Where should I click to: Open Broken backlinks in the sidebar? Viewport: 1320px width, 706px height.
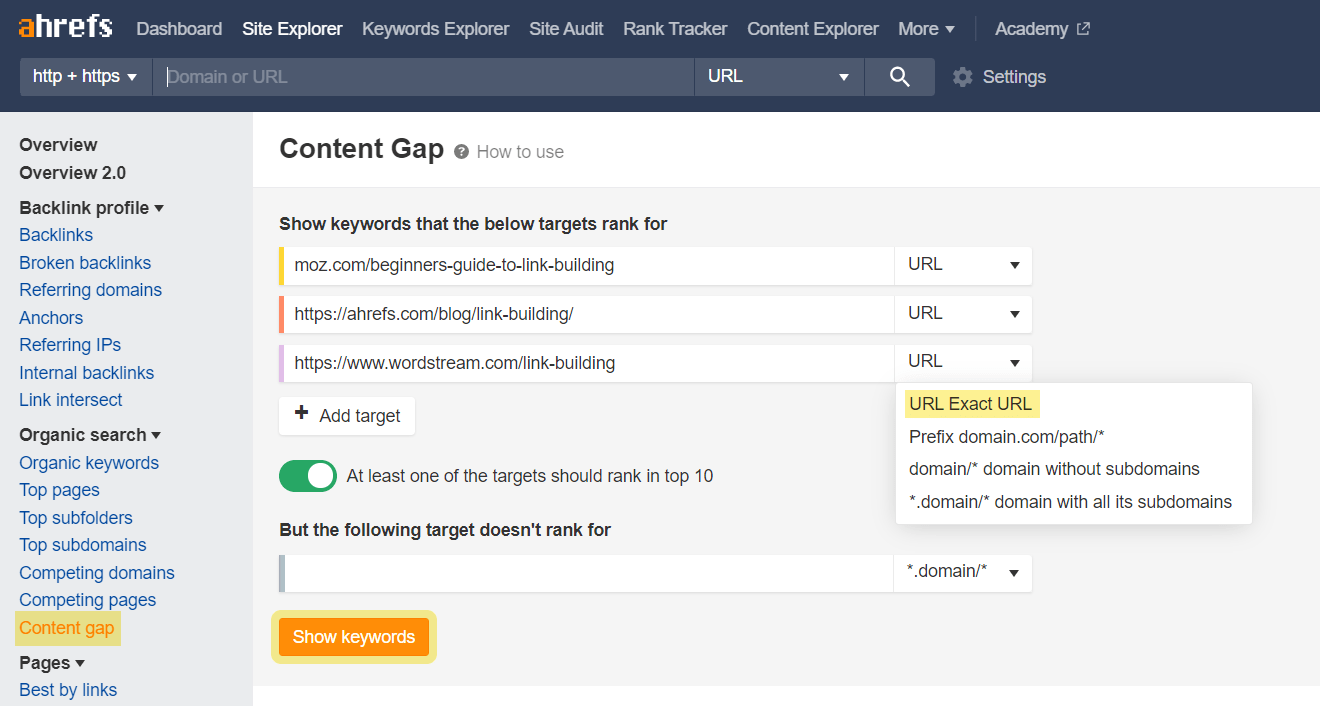click(85, 262)
